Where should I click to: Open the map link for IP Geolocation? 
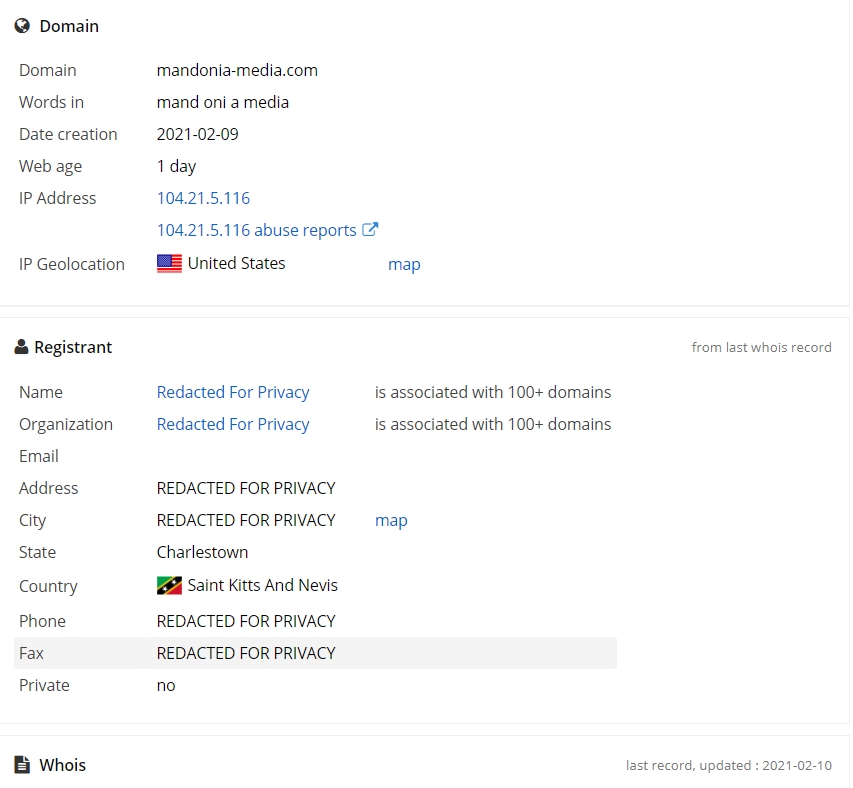(404, 264)
